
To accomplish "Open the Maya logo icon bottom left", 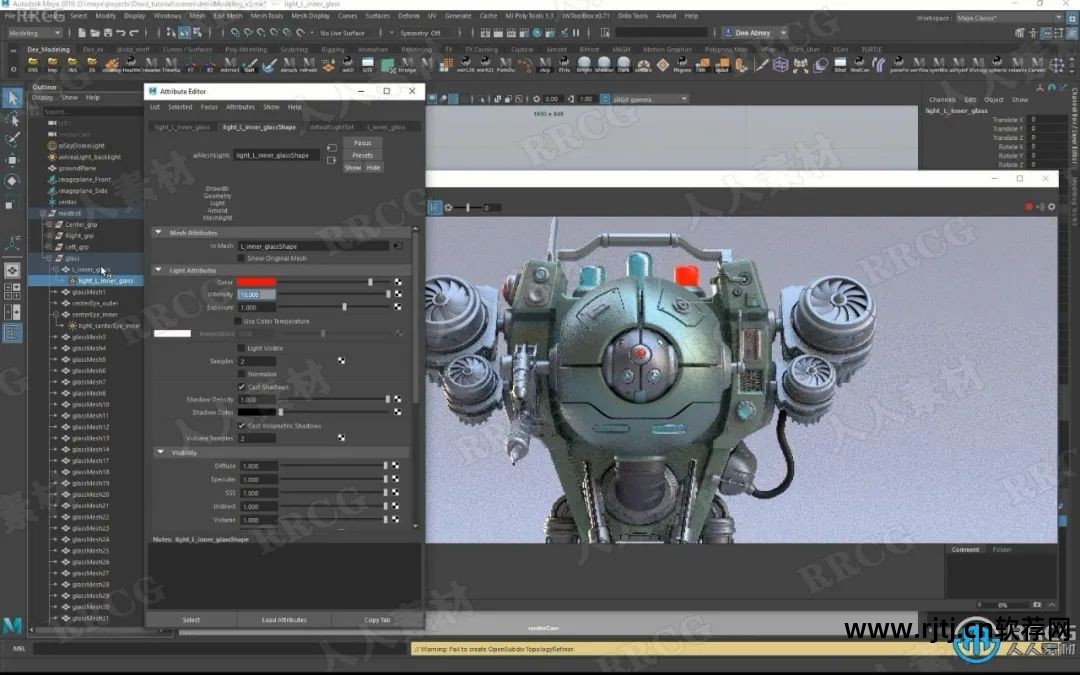I will [x=13, y=624].
